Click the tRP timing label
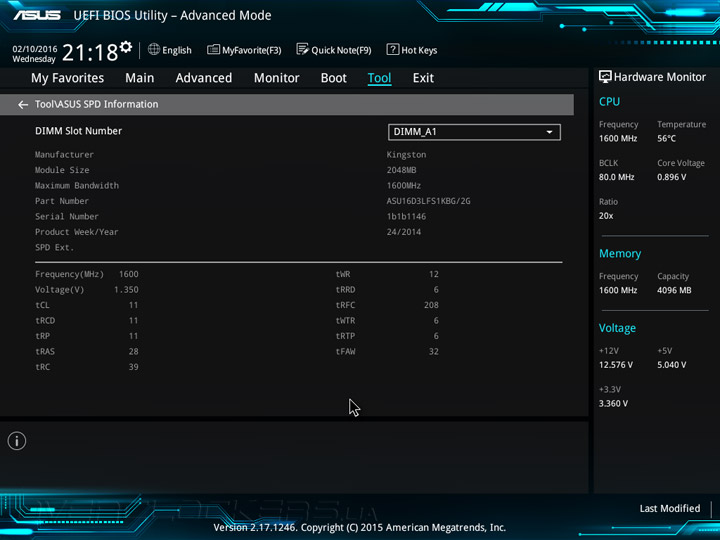 tap(42, 336)
